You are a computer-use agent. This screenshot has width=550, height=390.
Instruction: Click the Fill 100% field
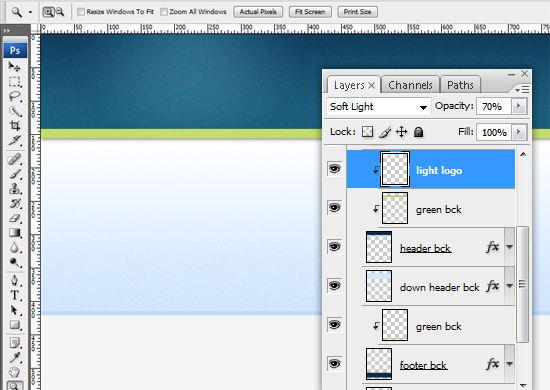point(494,132)
